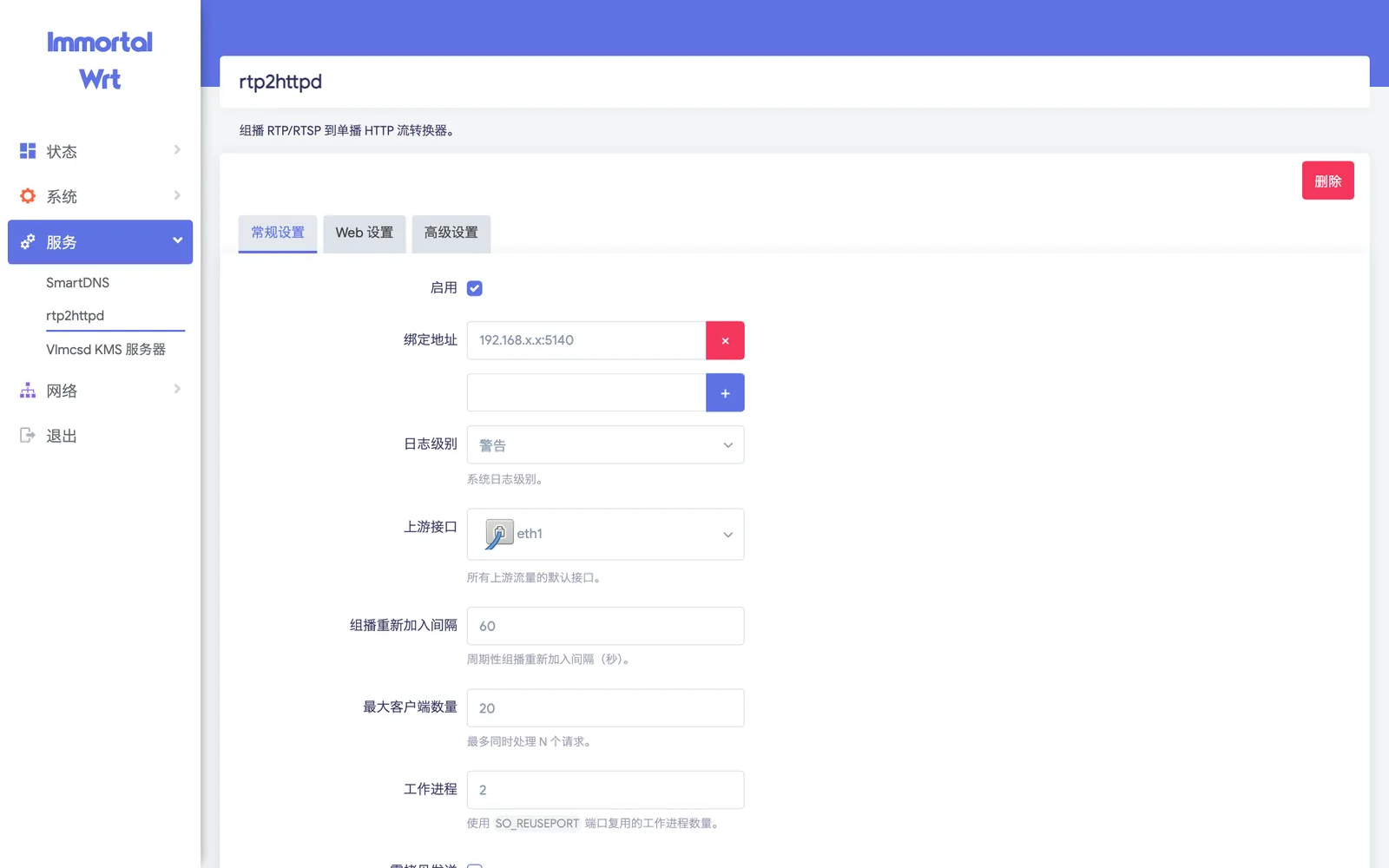The height and width of the screenshot is (868, 1389).
Task: Click the ImmortalWrt logo
Action: click(100, 61)
